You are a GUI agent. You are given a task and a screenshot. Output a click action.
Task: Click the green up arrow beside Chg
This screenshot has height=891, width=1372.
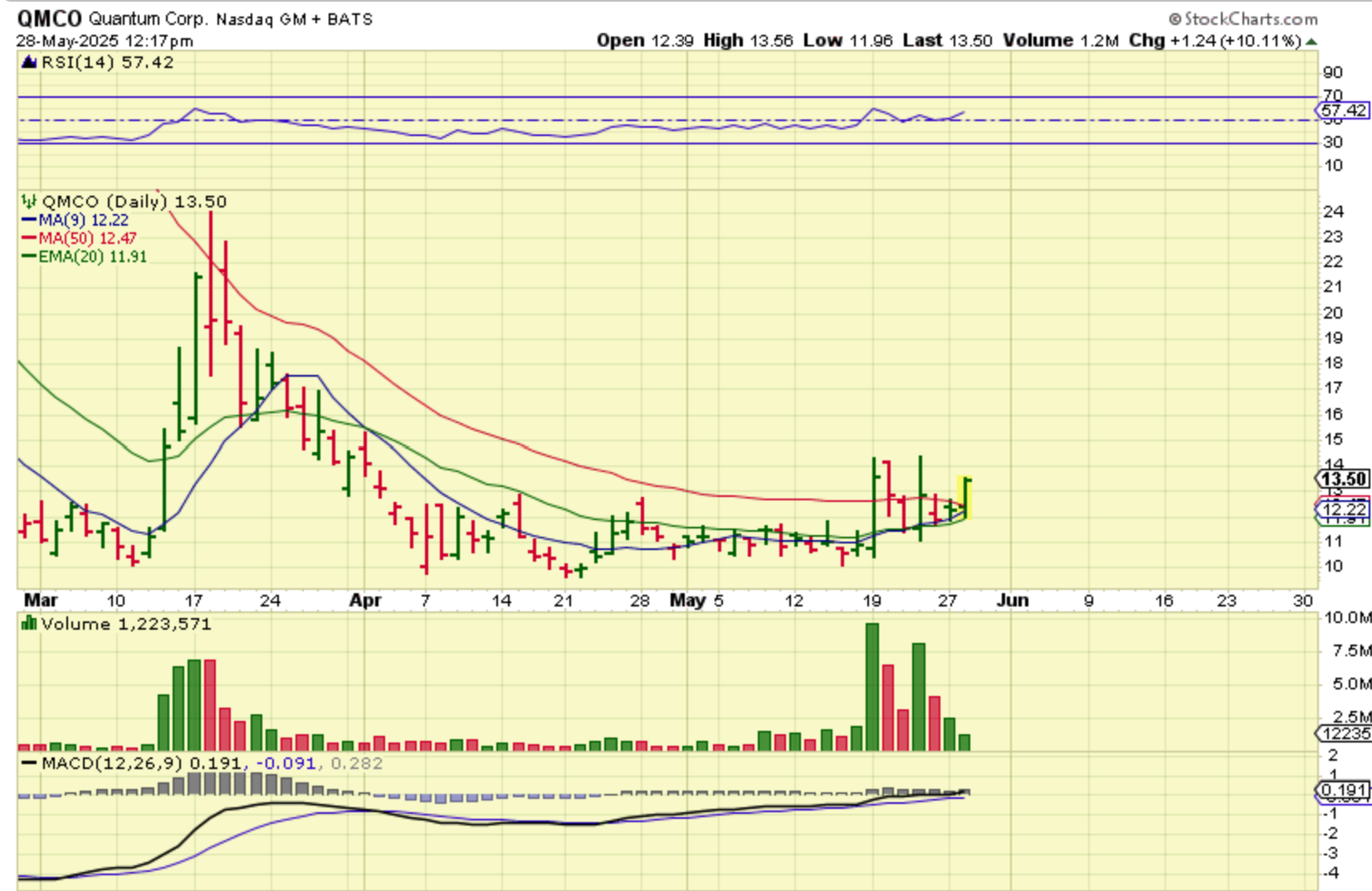pyautogui.click(x=1311, y=41)
